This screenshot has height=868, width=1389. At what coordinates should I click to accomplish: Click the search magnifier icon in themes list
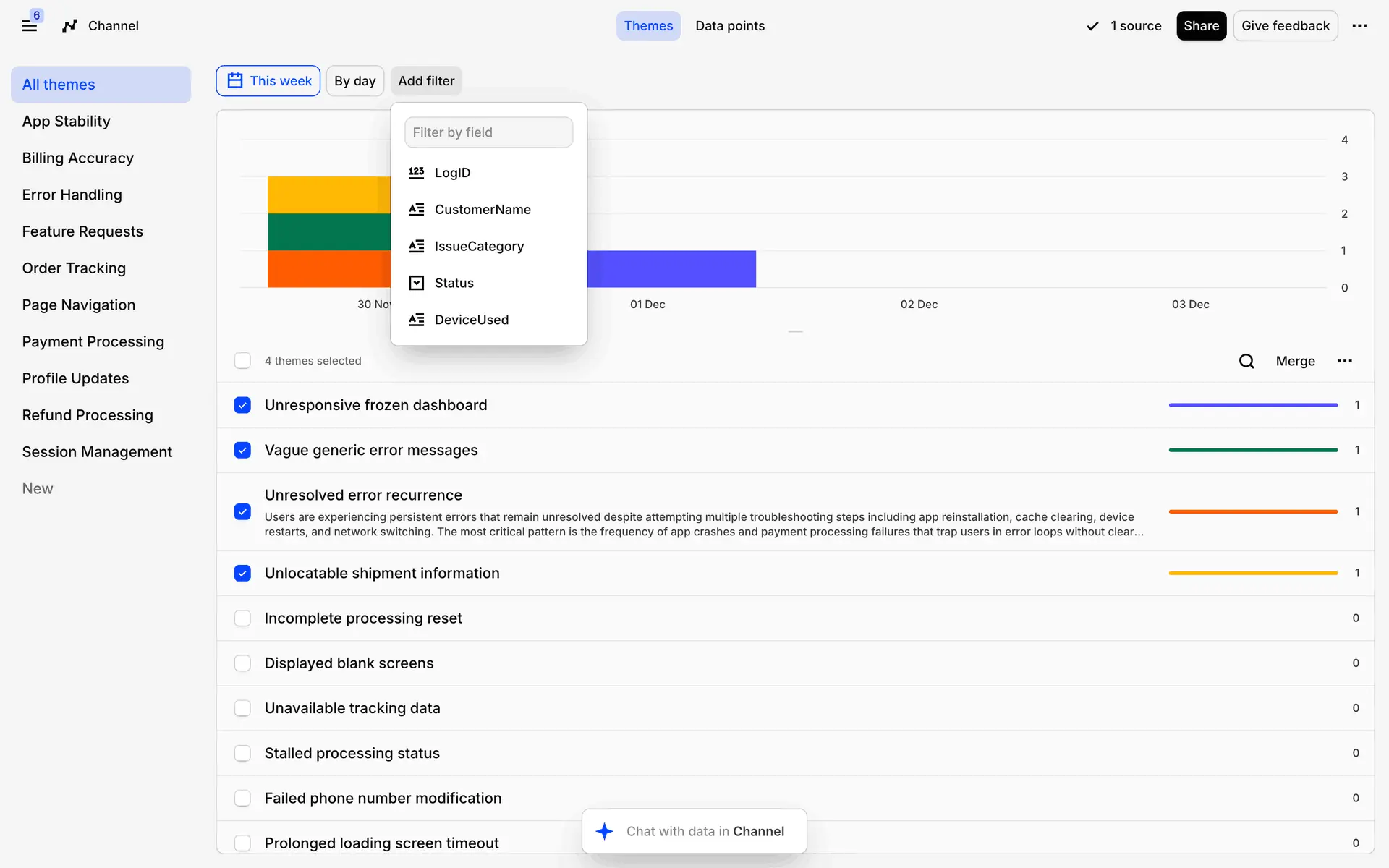tap(1246, 361)
